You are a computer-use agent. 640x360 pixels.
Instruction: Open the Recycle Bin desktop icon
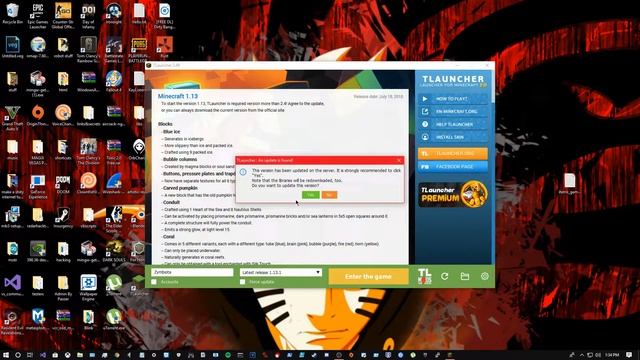click(12, 14)
